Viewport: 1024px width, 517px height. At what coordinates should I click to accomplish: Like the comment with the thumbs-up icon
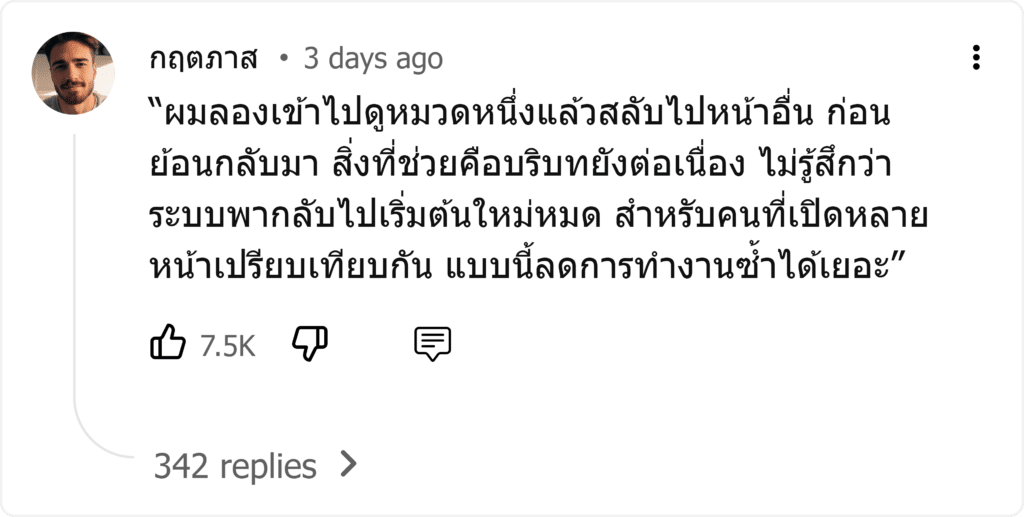[x=168, y=342]
